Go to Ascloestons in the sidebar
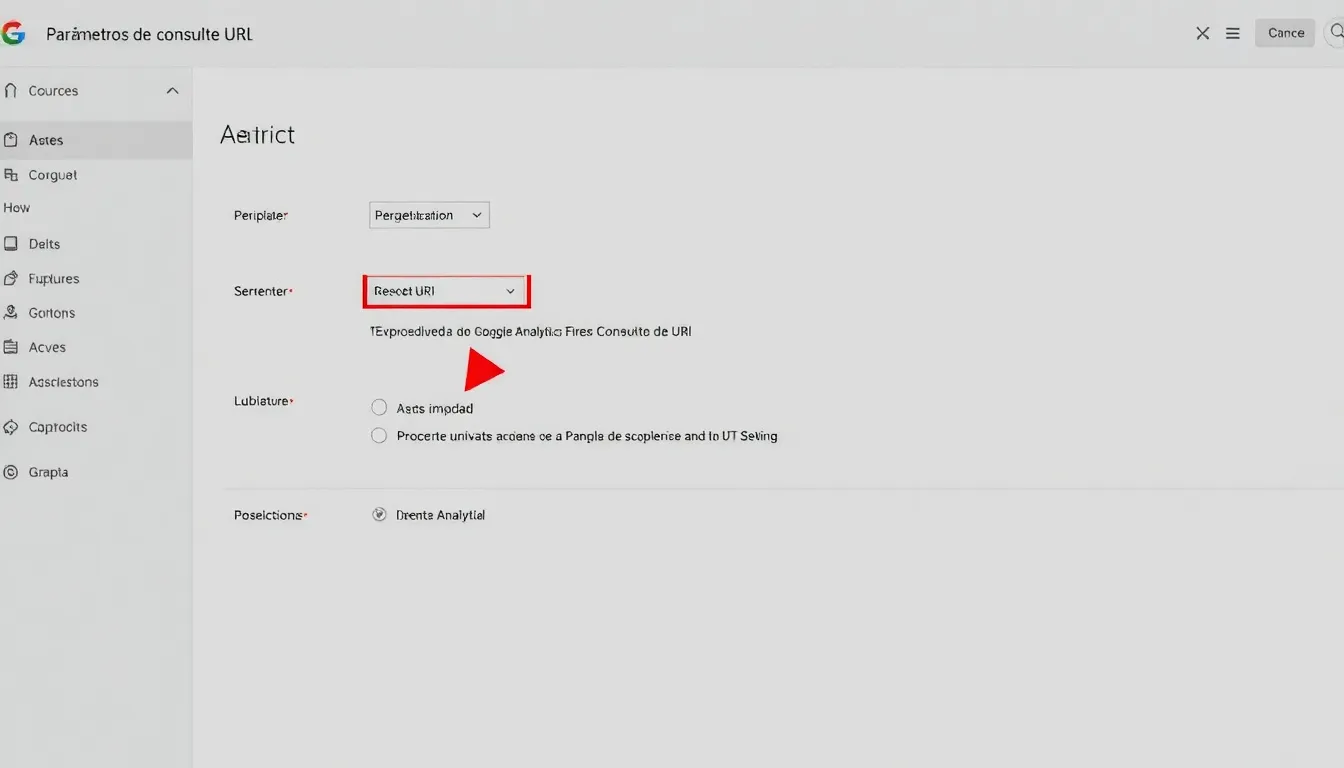Image resolution: width=1344 pixels, height=768 pixels. tap(64, 382)
